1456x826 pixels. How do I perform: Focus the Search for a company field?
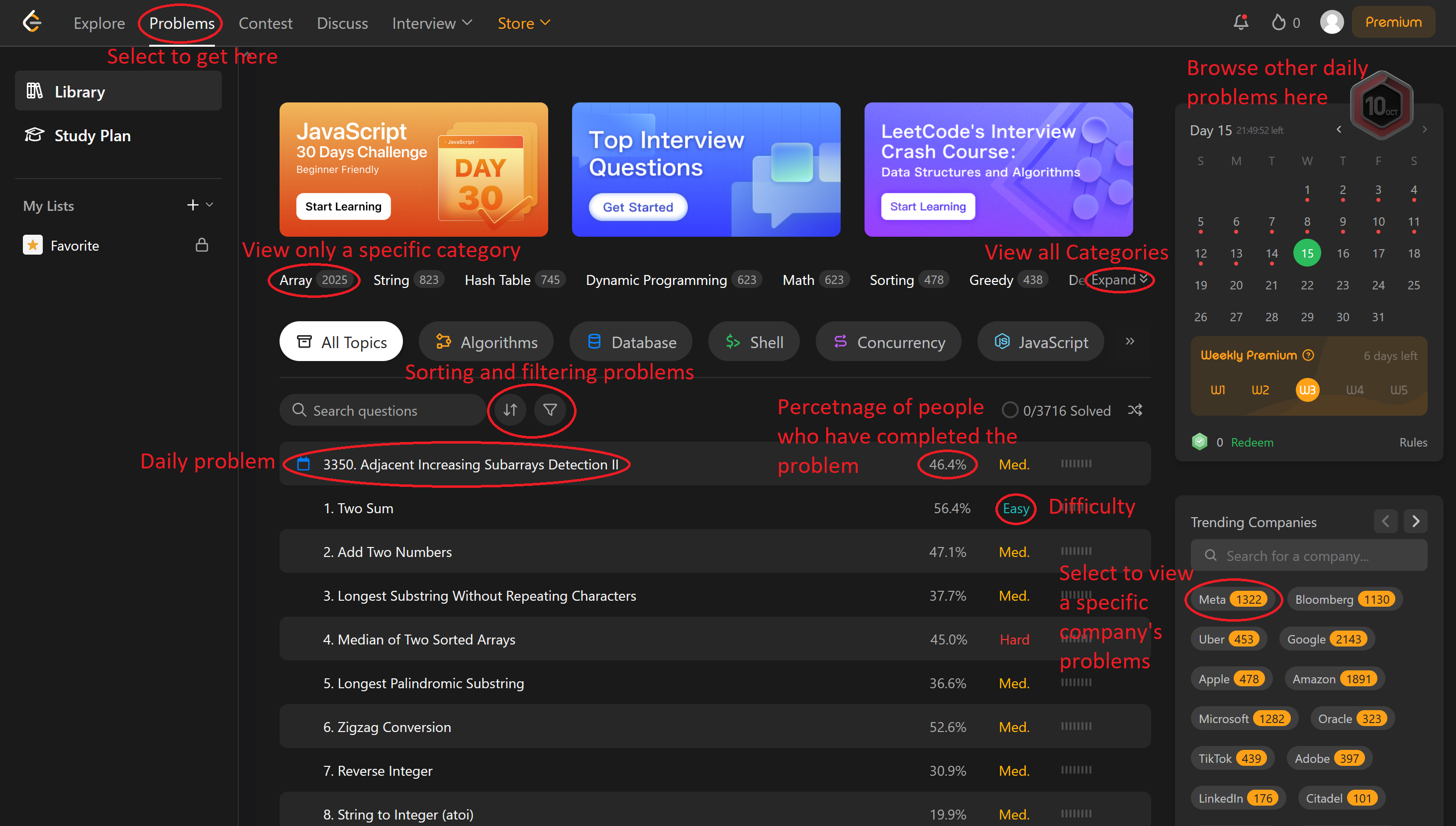click(1308, 555)
